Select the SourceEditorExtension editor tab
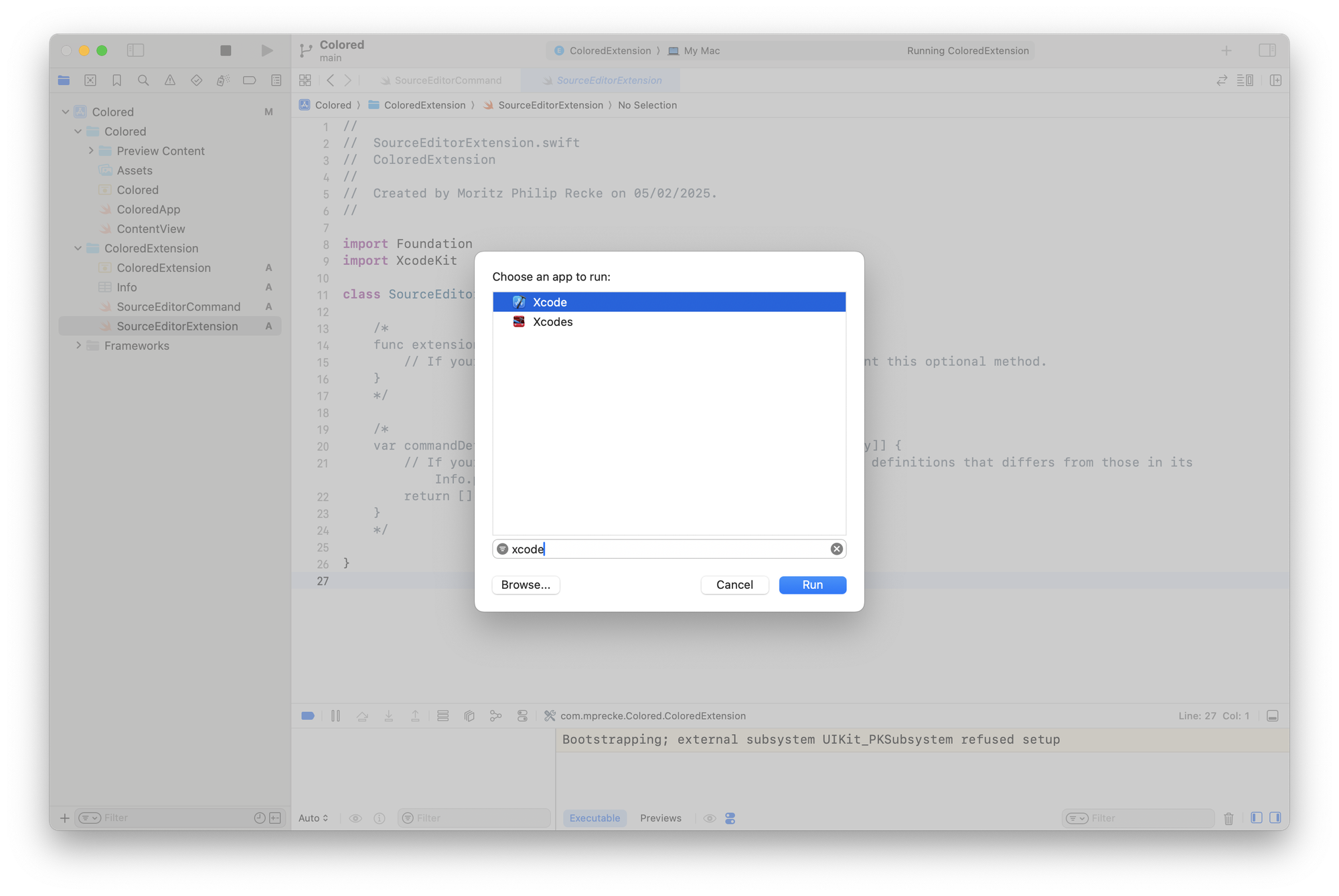The height and width of the screenshot is (896, 1339). coord(602,80)
